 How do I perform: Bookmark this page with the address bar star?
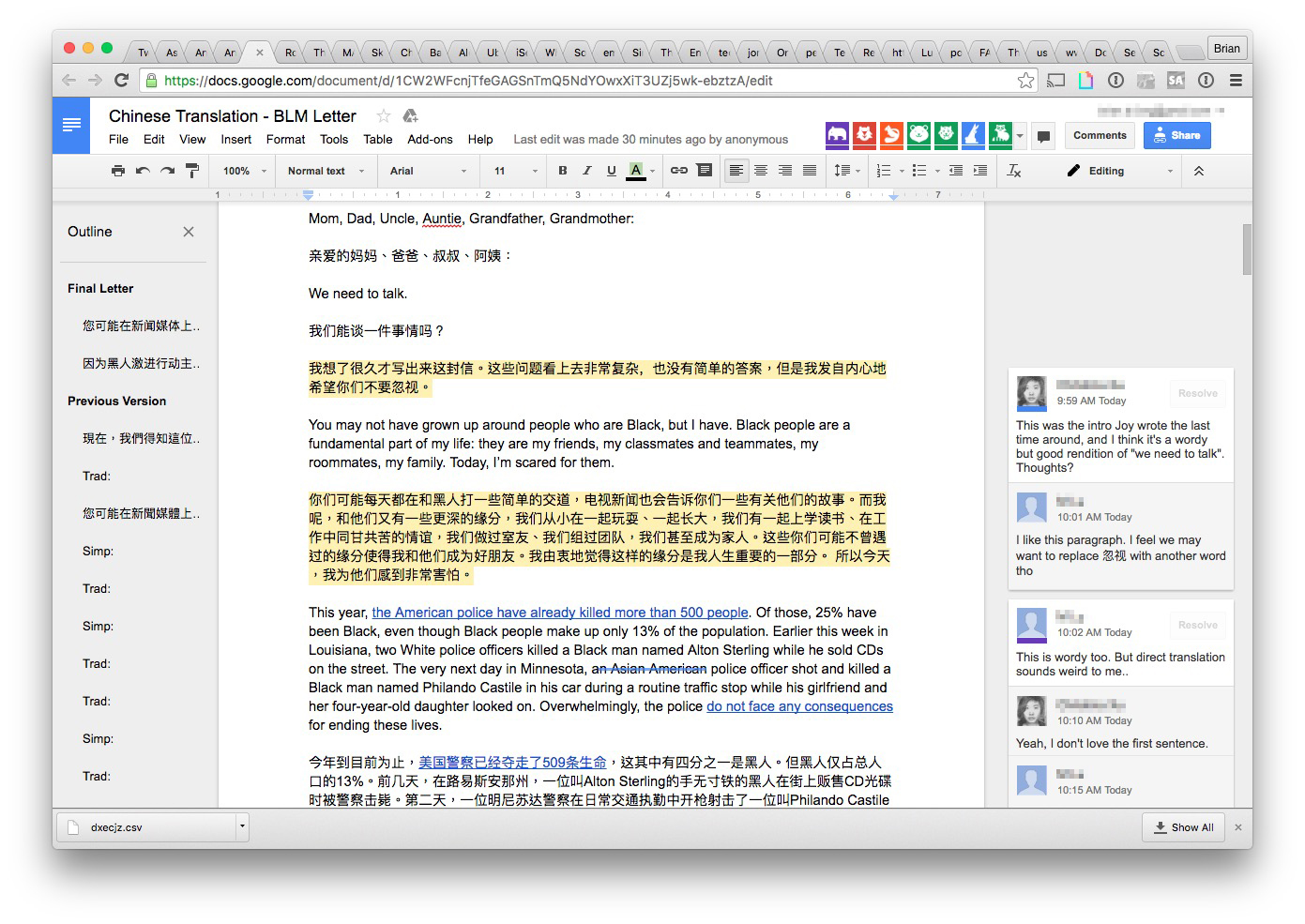click(x=1025, y=81)
